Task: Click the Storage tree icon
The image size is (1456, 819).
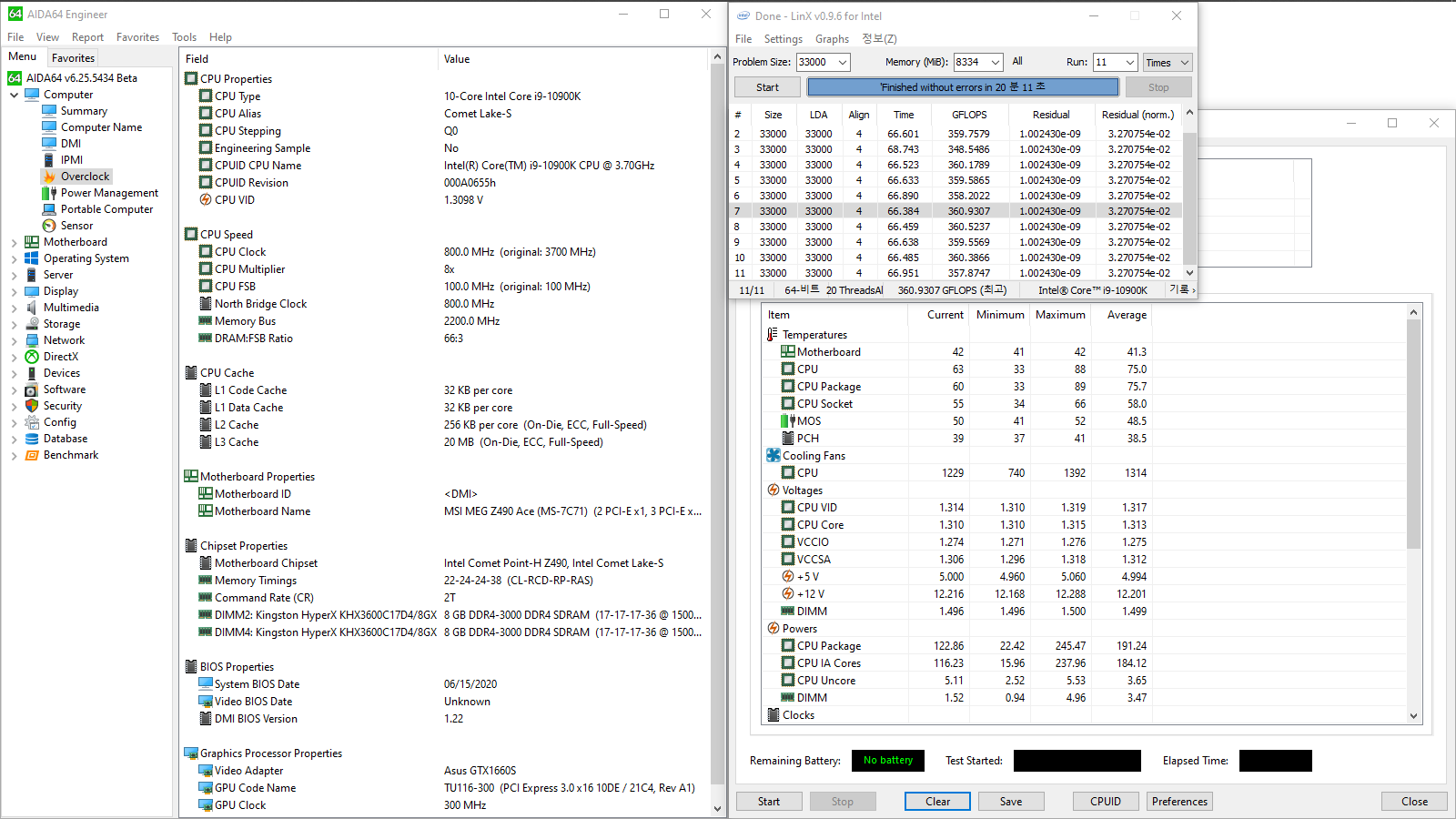Action: coord(32,324)
